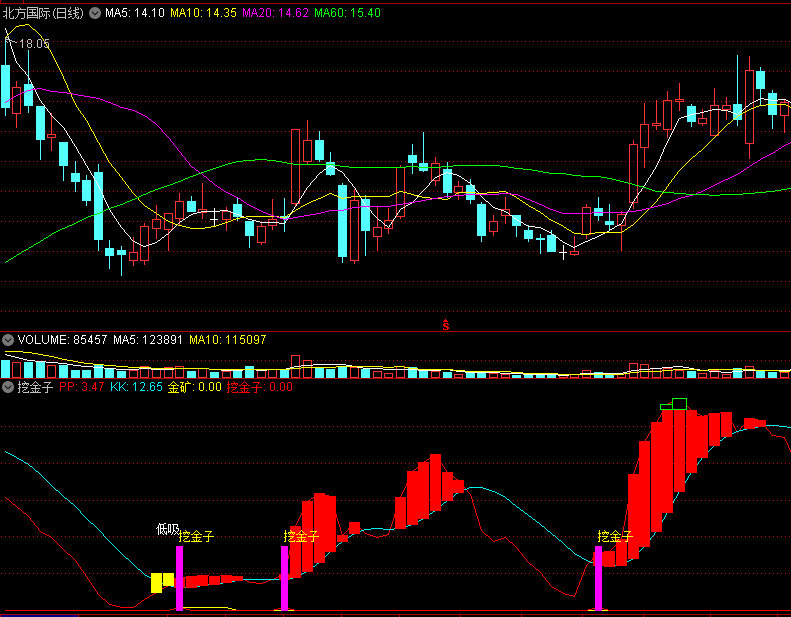Click the volume MA5: 123891 label
791x617 pixels.
pos(147,340)
